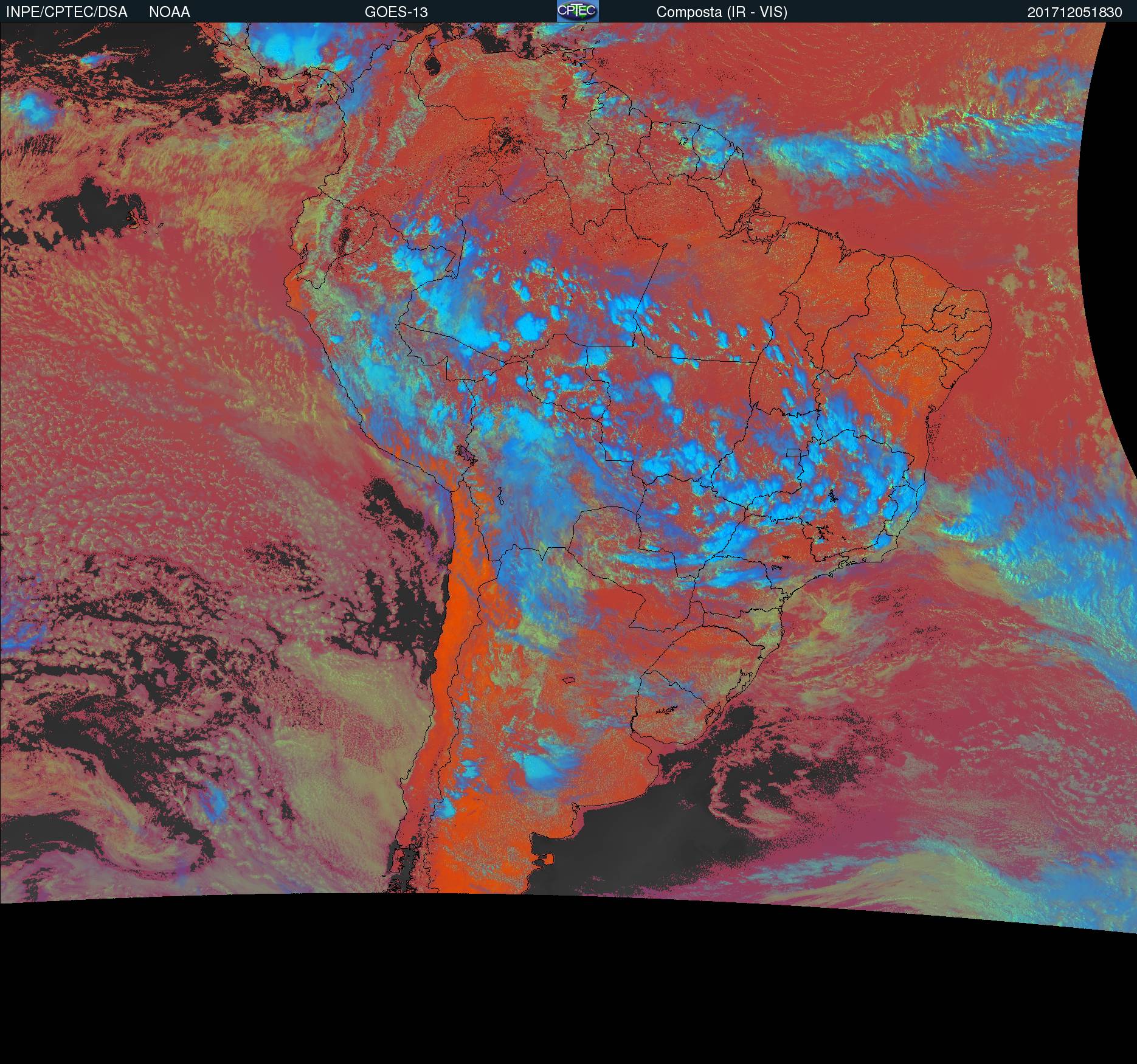Click the Composta (IR - VIS) title

[722, 12]
